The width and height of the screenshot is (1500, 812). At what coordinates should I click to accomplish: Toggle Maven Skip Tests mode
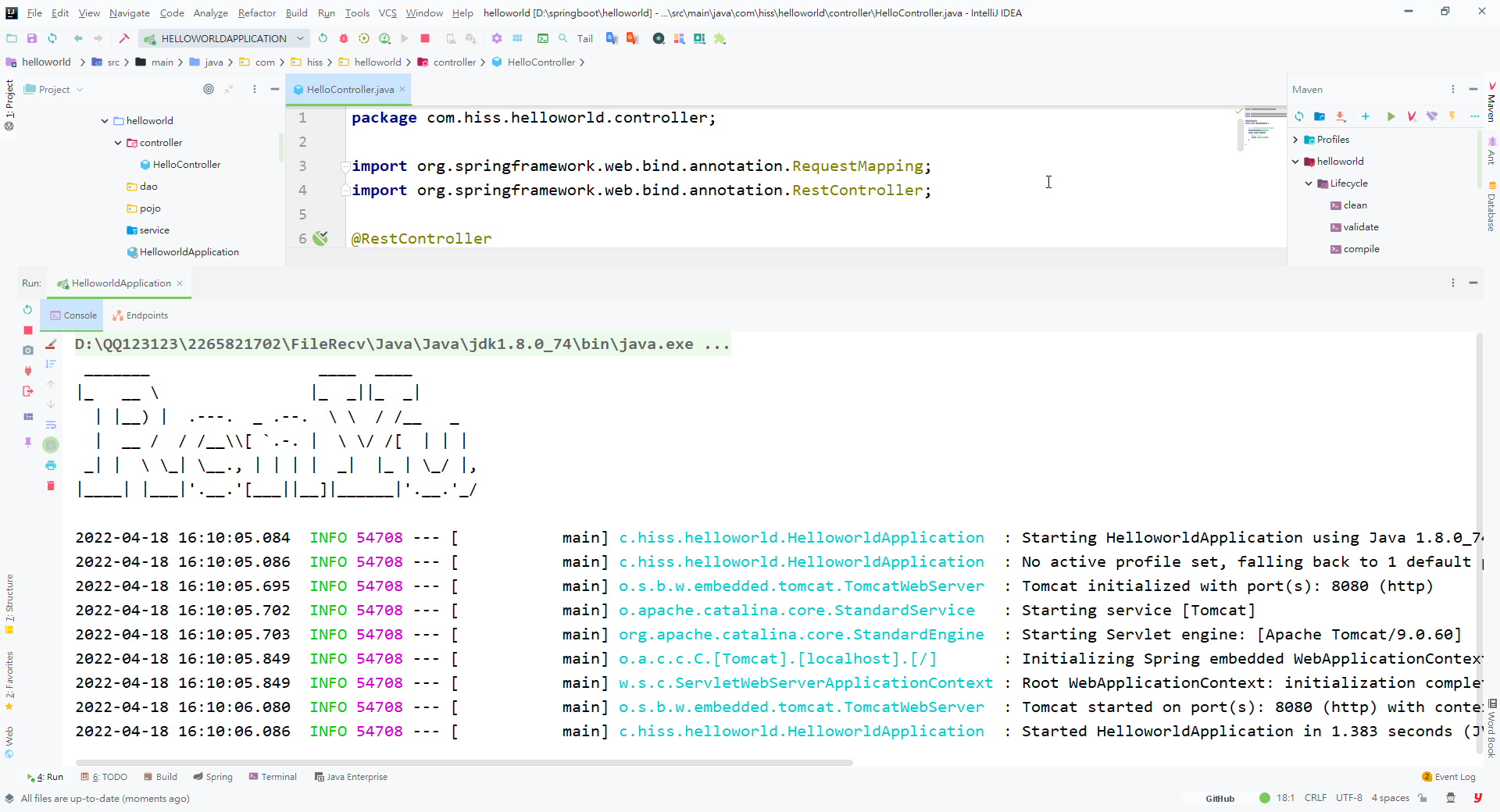coord(1452,116)
